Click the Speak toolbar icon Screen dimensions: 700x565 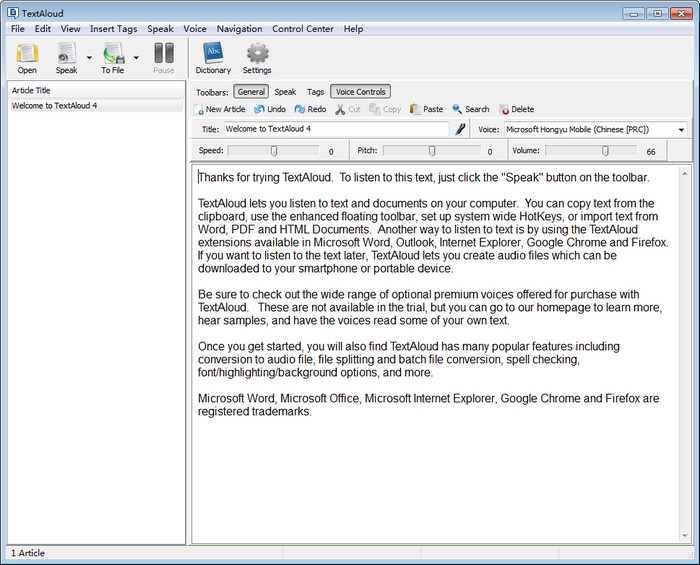(67, 54)
